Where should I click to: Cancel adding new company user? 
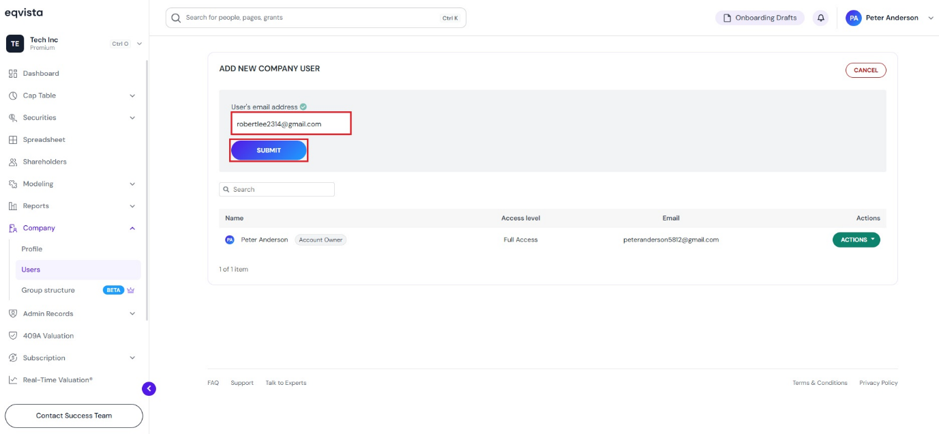[866, 70]
